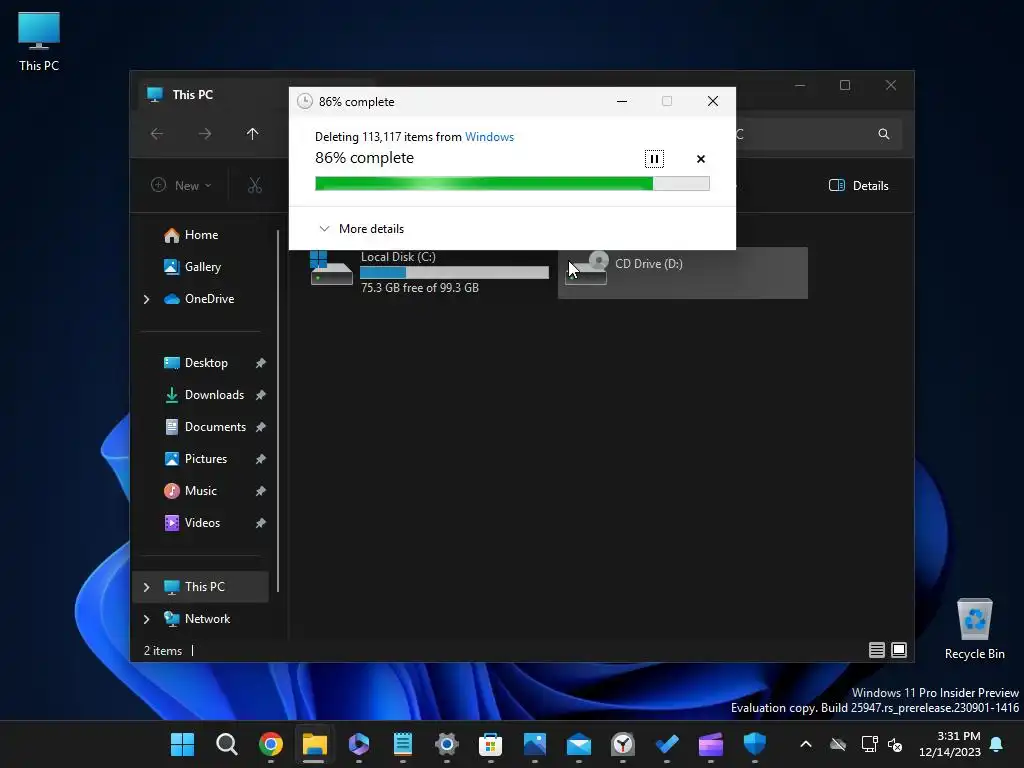This screenshot has height=768, width=1024.
Task: Pause the Windows deletion progress
Action: pyautogui.click(x=654, y=159)
